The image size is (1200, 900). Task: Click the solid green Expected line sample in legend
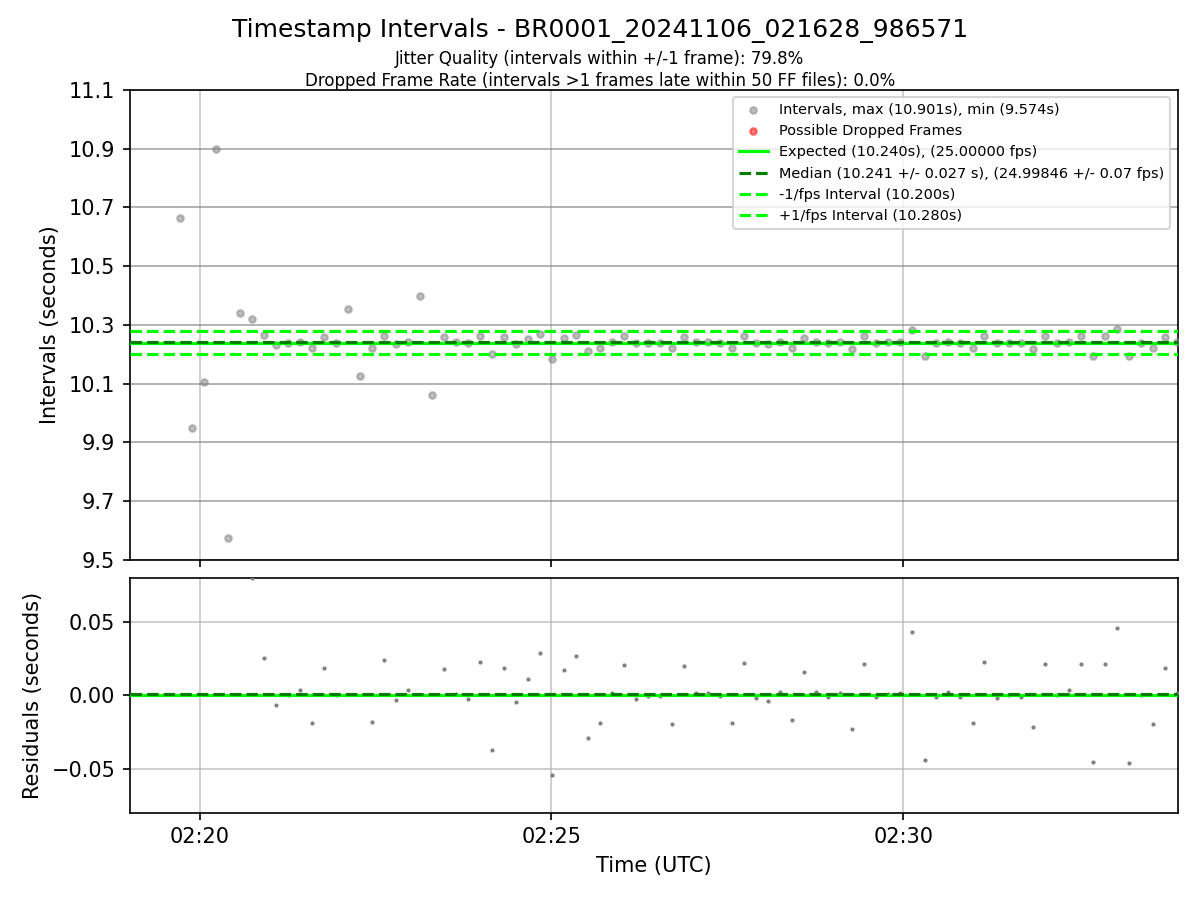coord(754,152)
